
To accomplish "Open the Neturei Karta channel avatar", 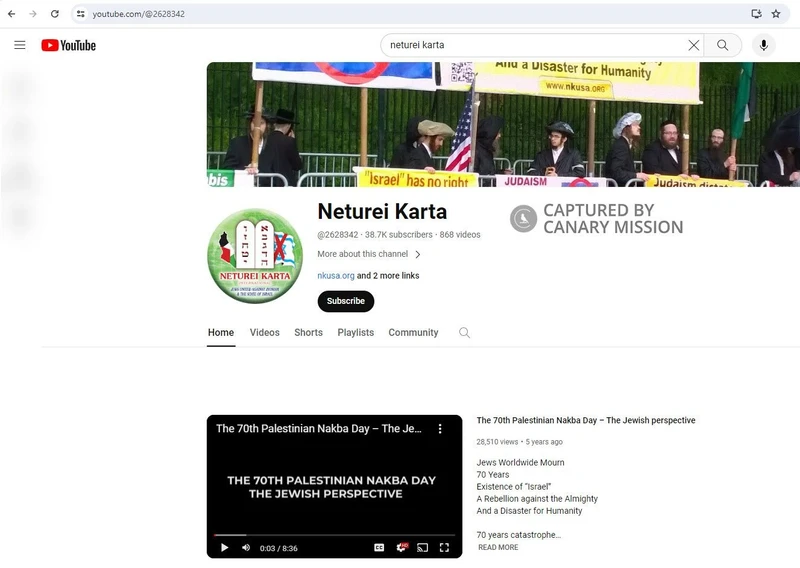I will click(255, 256).
